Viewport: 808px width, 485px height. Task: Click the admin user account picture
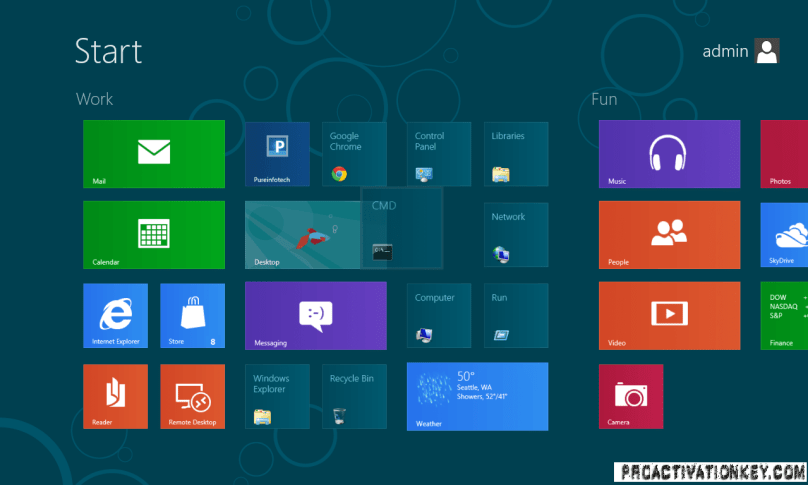click(767, 51)
